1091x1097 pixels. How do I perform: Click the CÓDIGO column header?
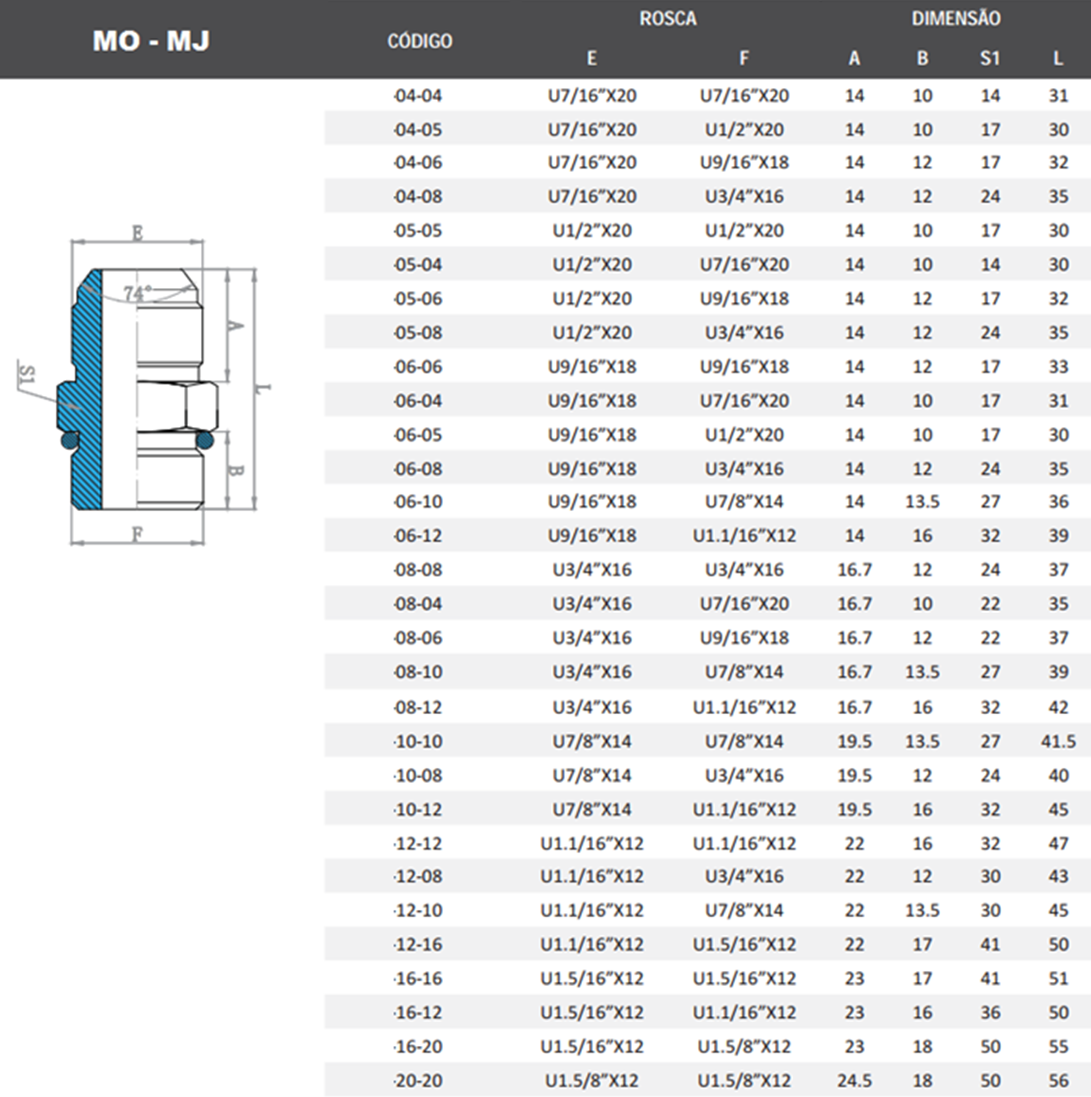[x=419, y=41]
